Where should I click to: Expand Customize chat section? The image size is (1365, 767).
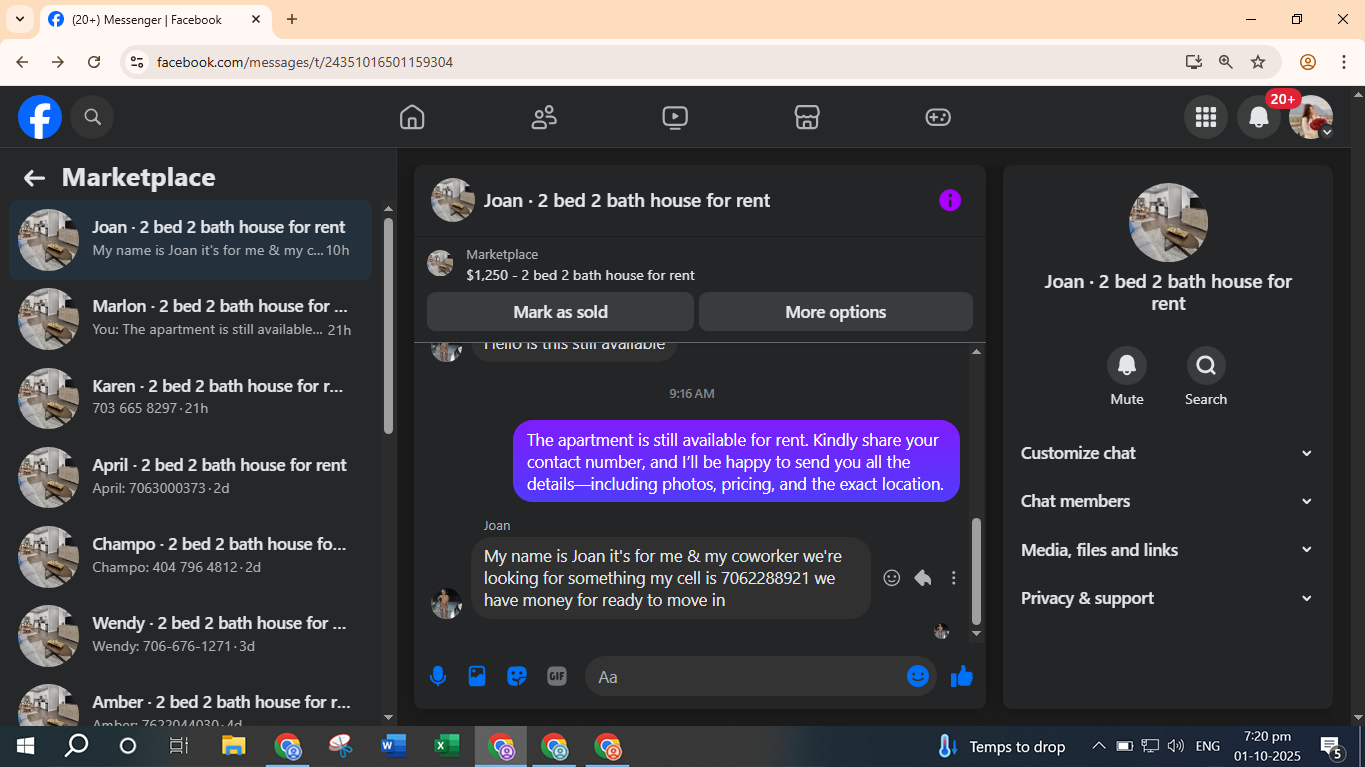(x=1167, y=453)
